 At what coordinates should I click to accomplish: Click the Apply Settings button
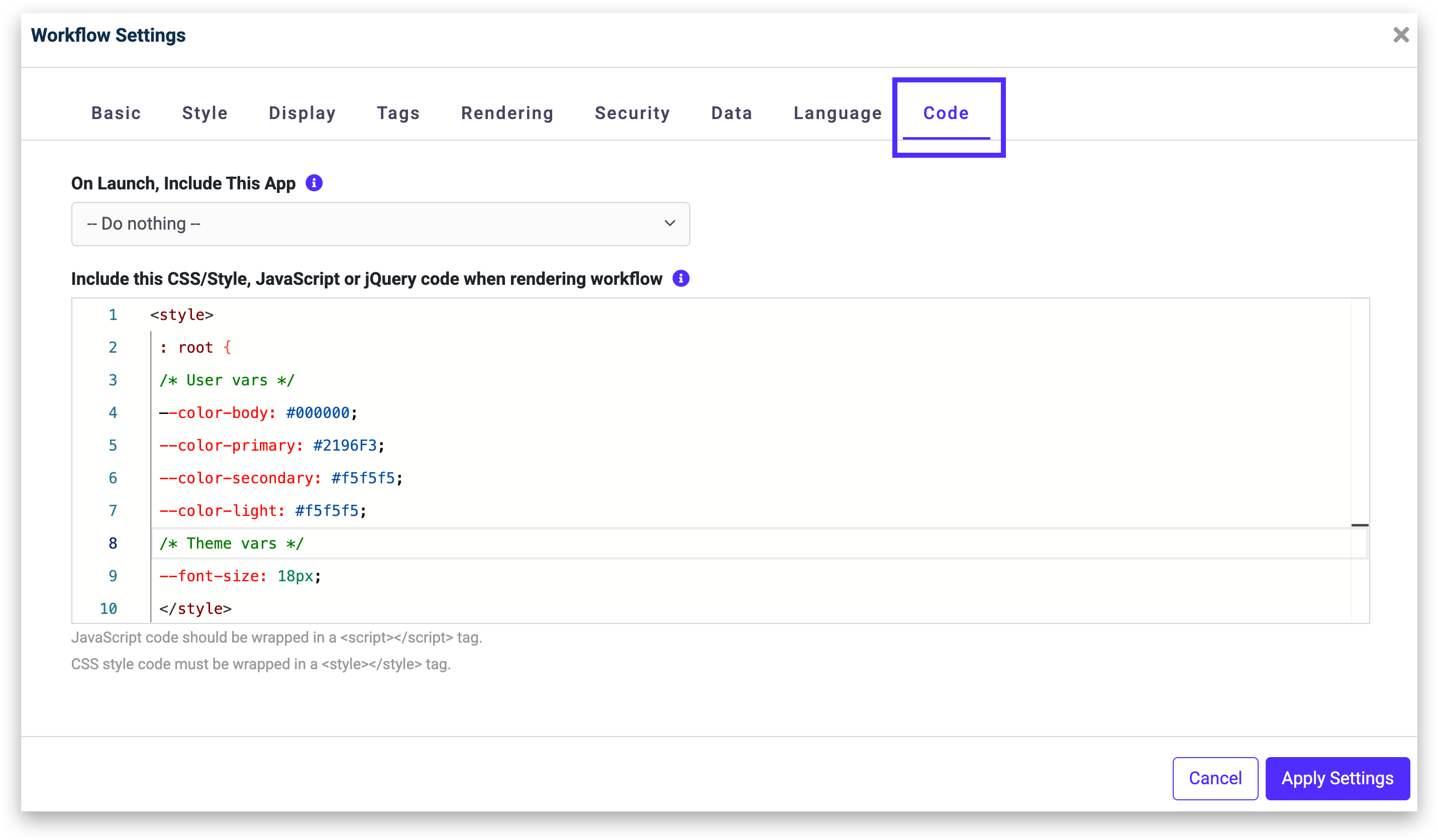1337,778
